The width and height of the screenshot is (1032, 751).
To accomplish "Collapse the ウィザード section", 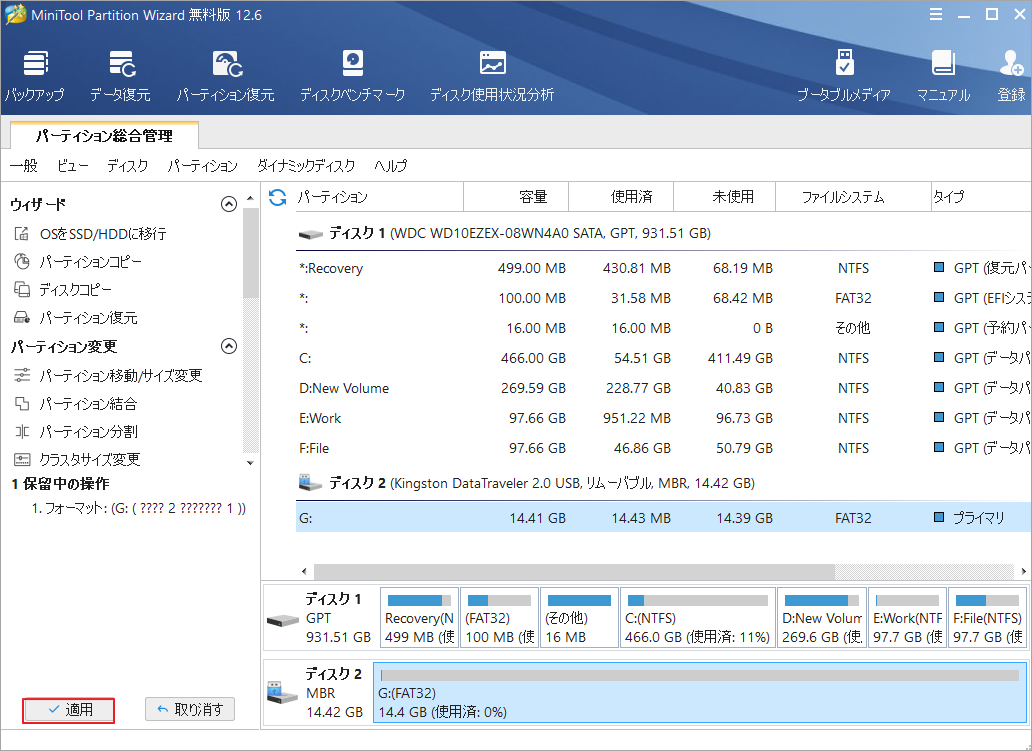I will click(228, 204).
